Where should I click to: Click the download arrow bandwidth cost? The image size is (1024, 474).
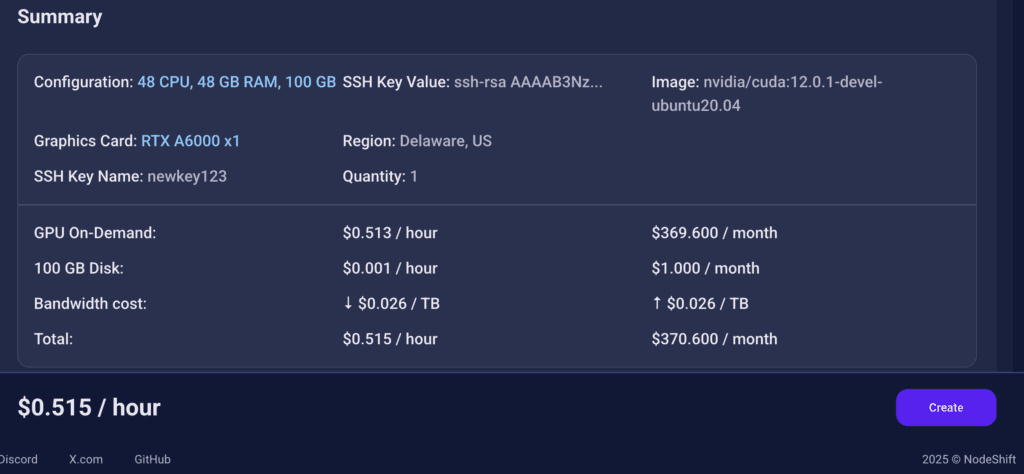[391, 304]
